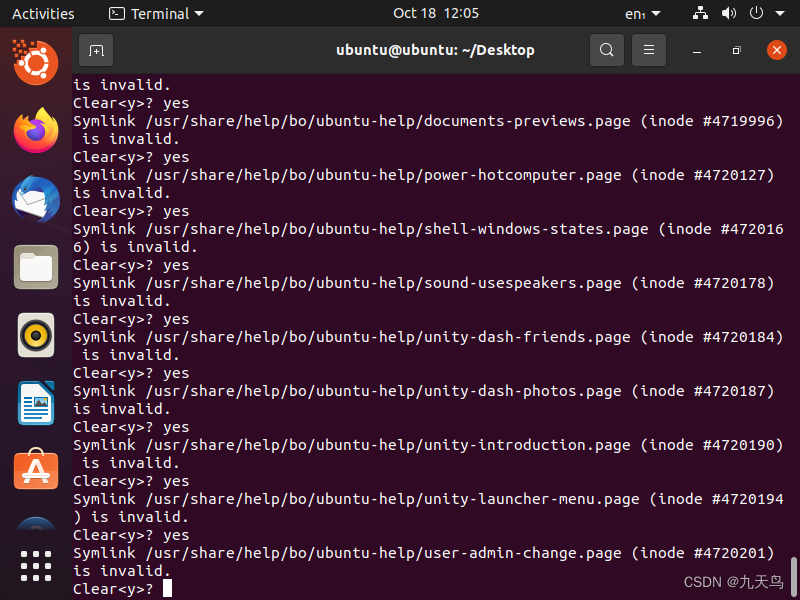The height and width of the screenshot is (600, 800).
Task: Click the unity-introduction.page symlink line
Action: click(x=428, y=445)
